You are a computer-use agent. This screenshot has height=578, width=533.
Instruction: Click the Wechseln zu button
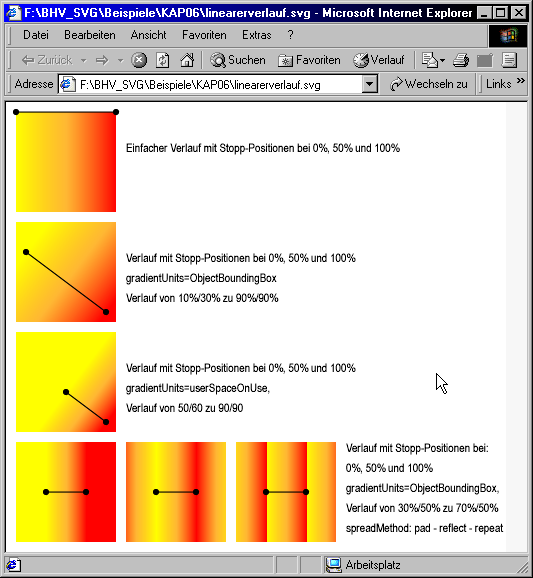(x=428, y=84)
